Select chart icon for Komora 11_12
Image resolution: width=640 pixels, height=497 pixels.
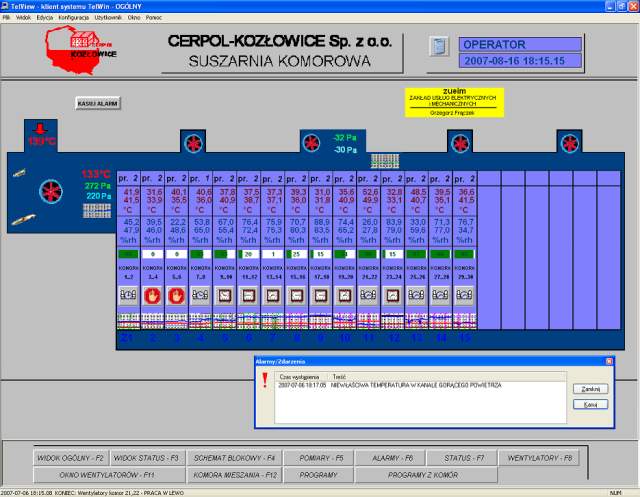coord(249,295)
